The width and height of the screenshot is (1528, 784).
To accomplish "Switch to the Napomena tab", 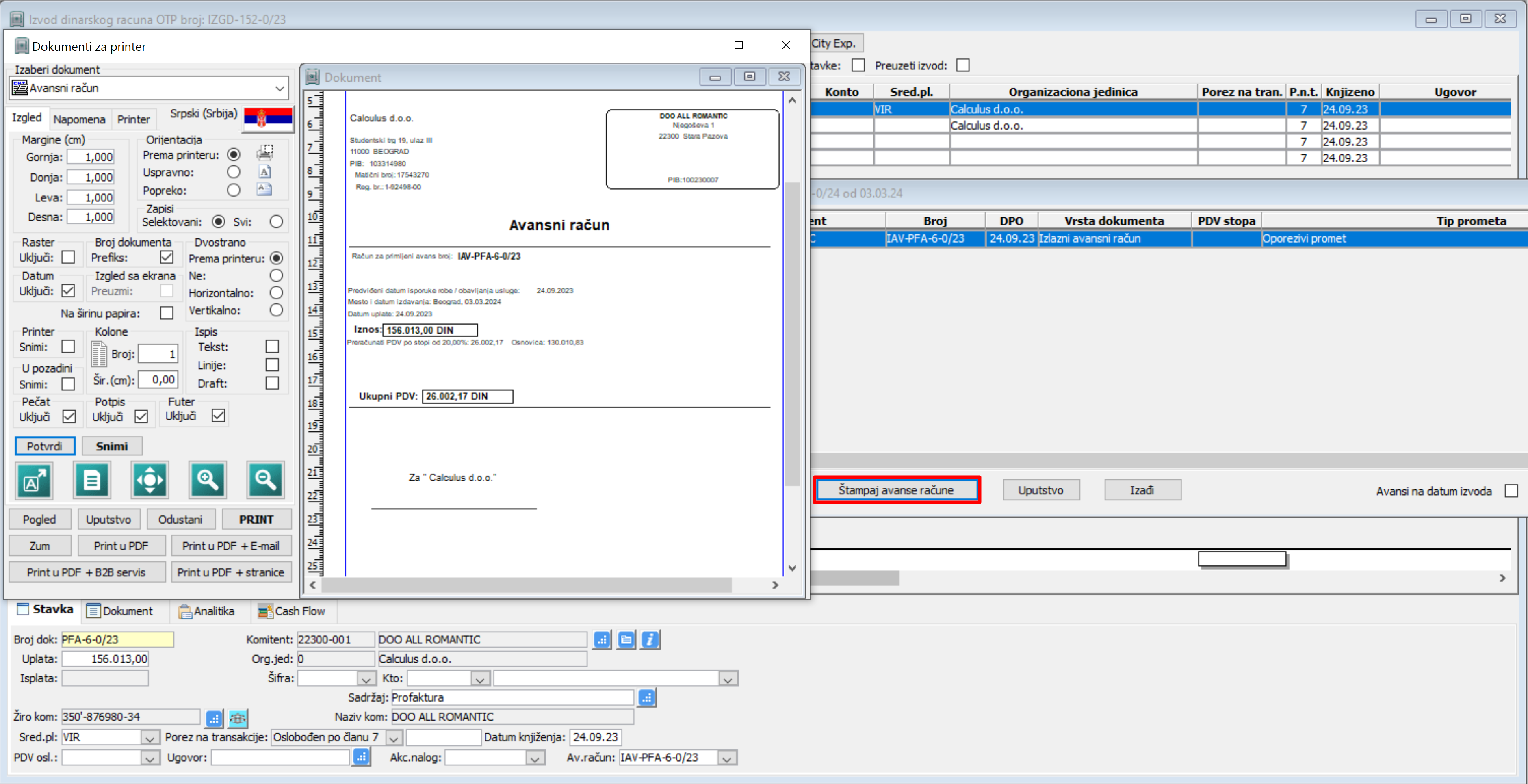I will [x=80, y=119].
